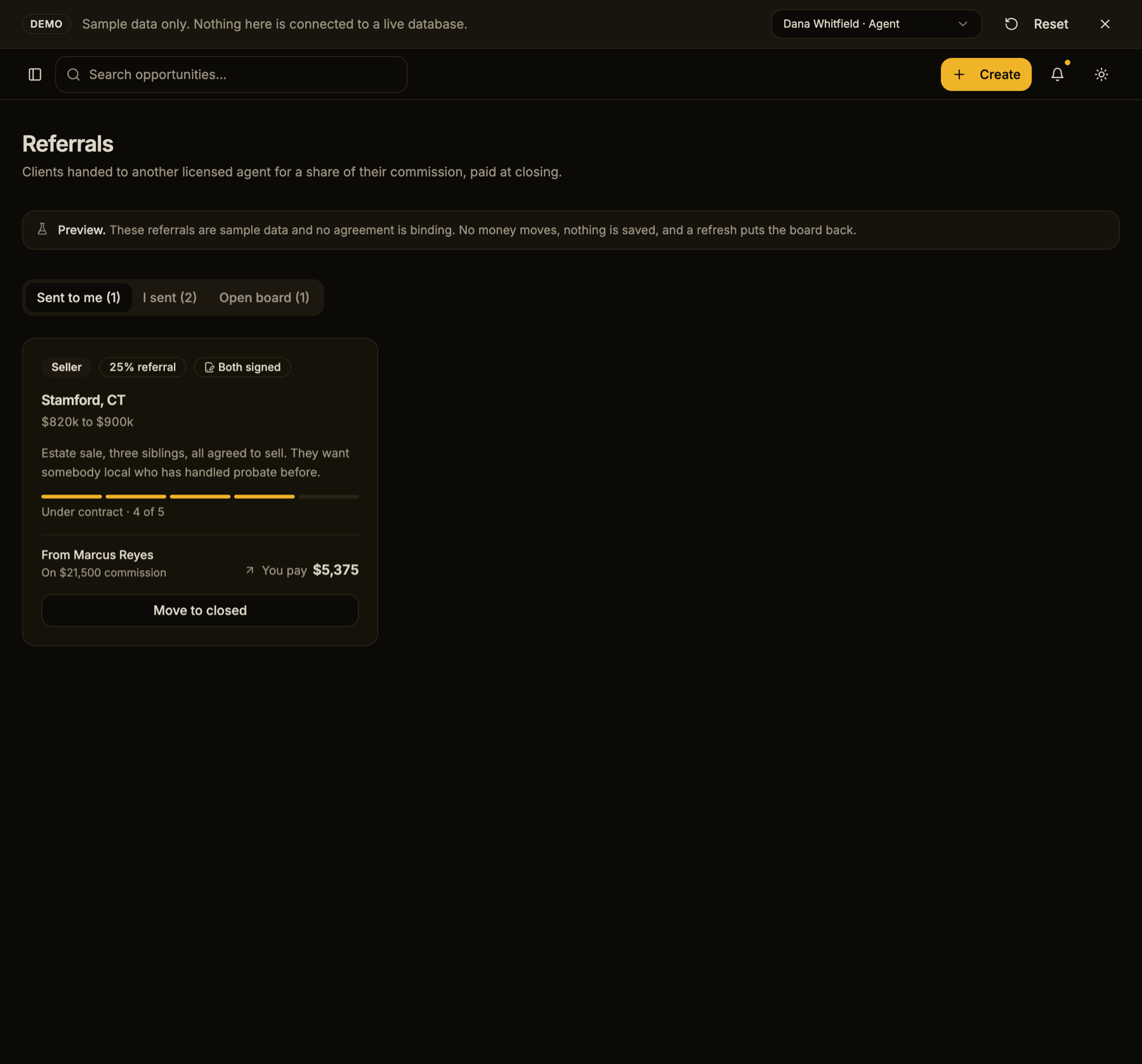Switch theme with the sun icon
This screenshot has height=1064, width=1142.
tap(1101, 74)
